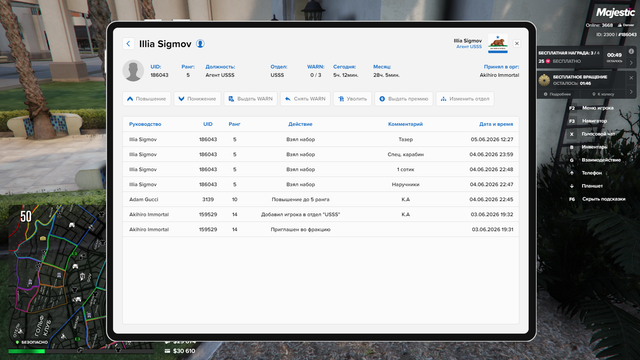Click the Телефон hint entry

tap(585, 173)
